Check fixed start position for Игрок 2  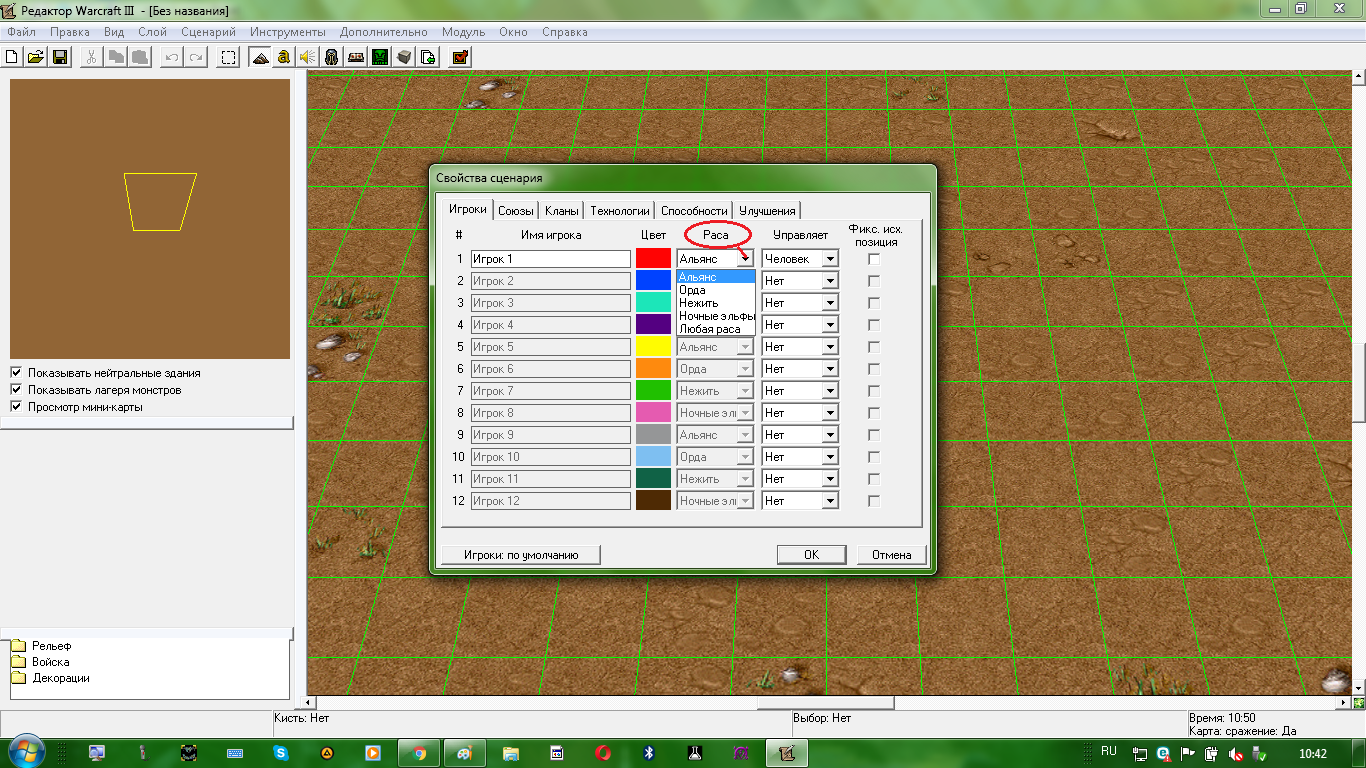(874, 281)
